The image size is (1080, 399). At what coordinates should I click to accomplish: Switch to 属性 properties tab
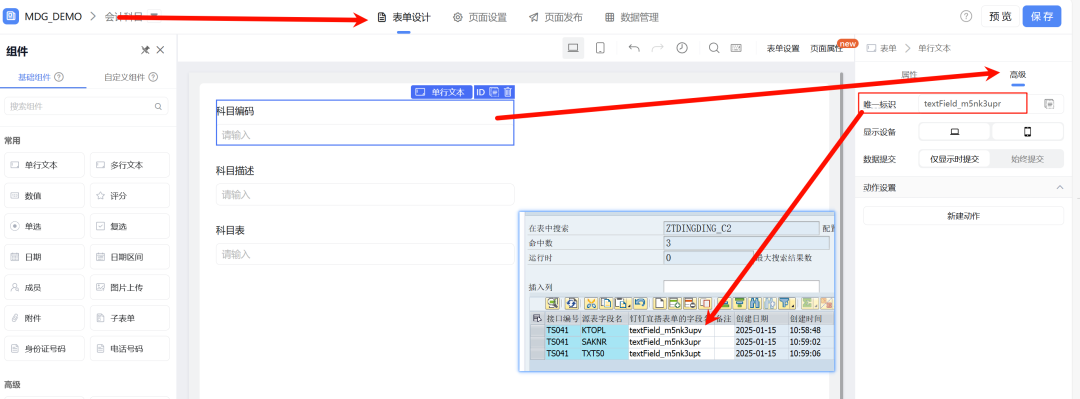tap(909, 74)
